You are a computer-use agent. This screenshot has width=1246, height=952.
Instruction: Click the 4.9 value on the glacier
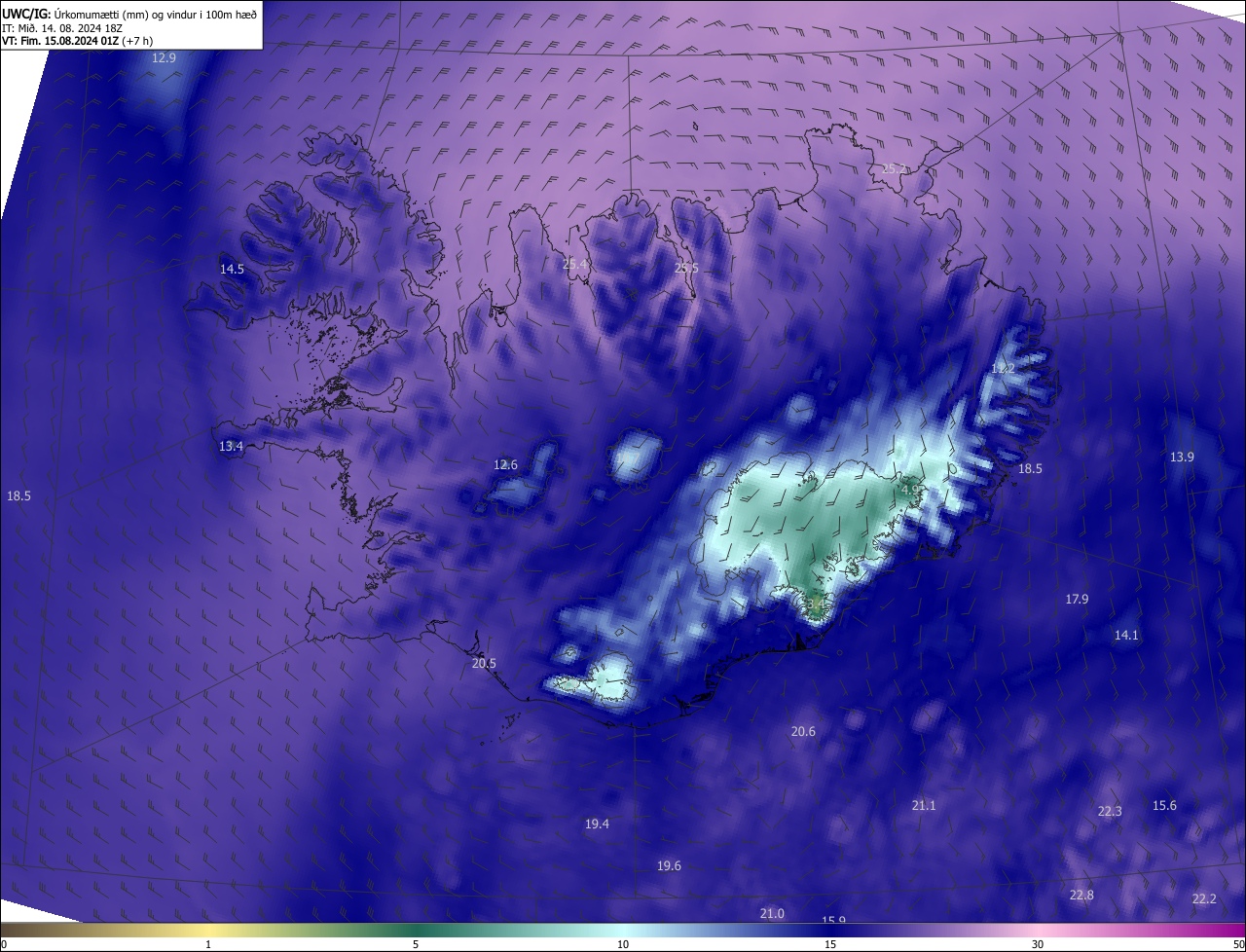(908, 490)
